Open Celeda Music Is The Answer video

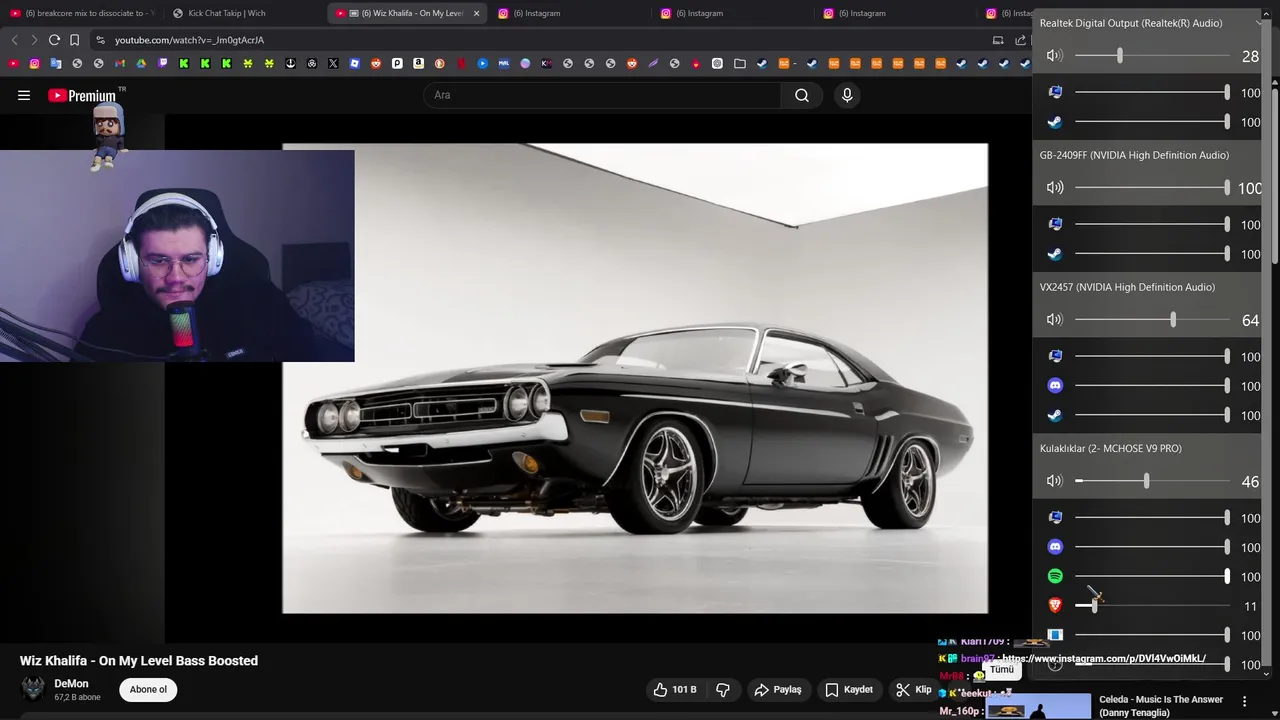point(1161,706)
